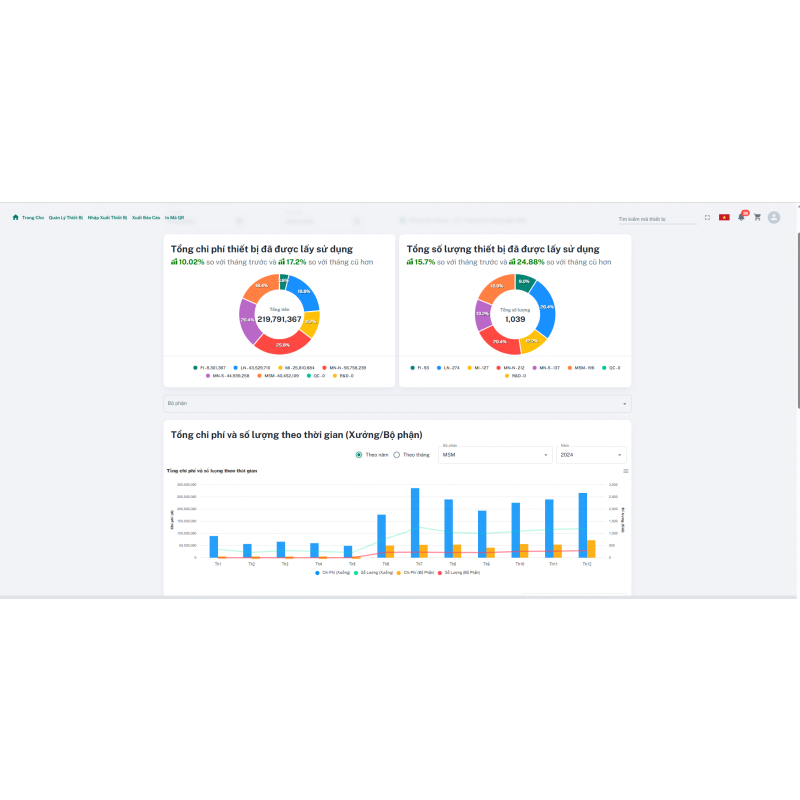Click the 10.02% cost change indicator

(x=188, y=262)
